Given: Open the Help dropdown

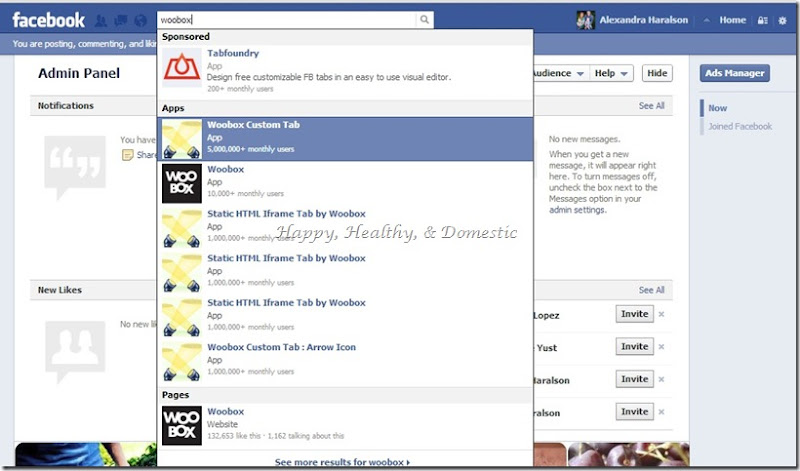Looking at the screenshot, I should pyautogui.click(x=611, y=73).
